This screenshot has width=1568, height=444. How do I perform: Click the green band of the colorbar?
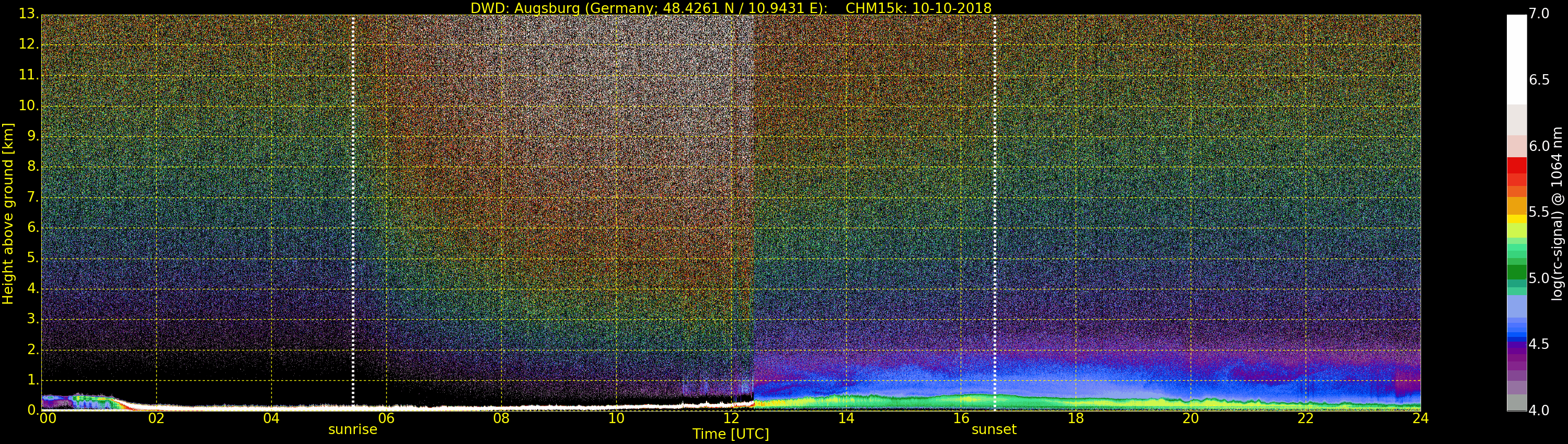tap(1517, 272)
